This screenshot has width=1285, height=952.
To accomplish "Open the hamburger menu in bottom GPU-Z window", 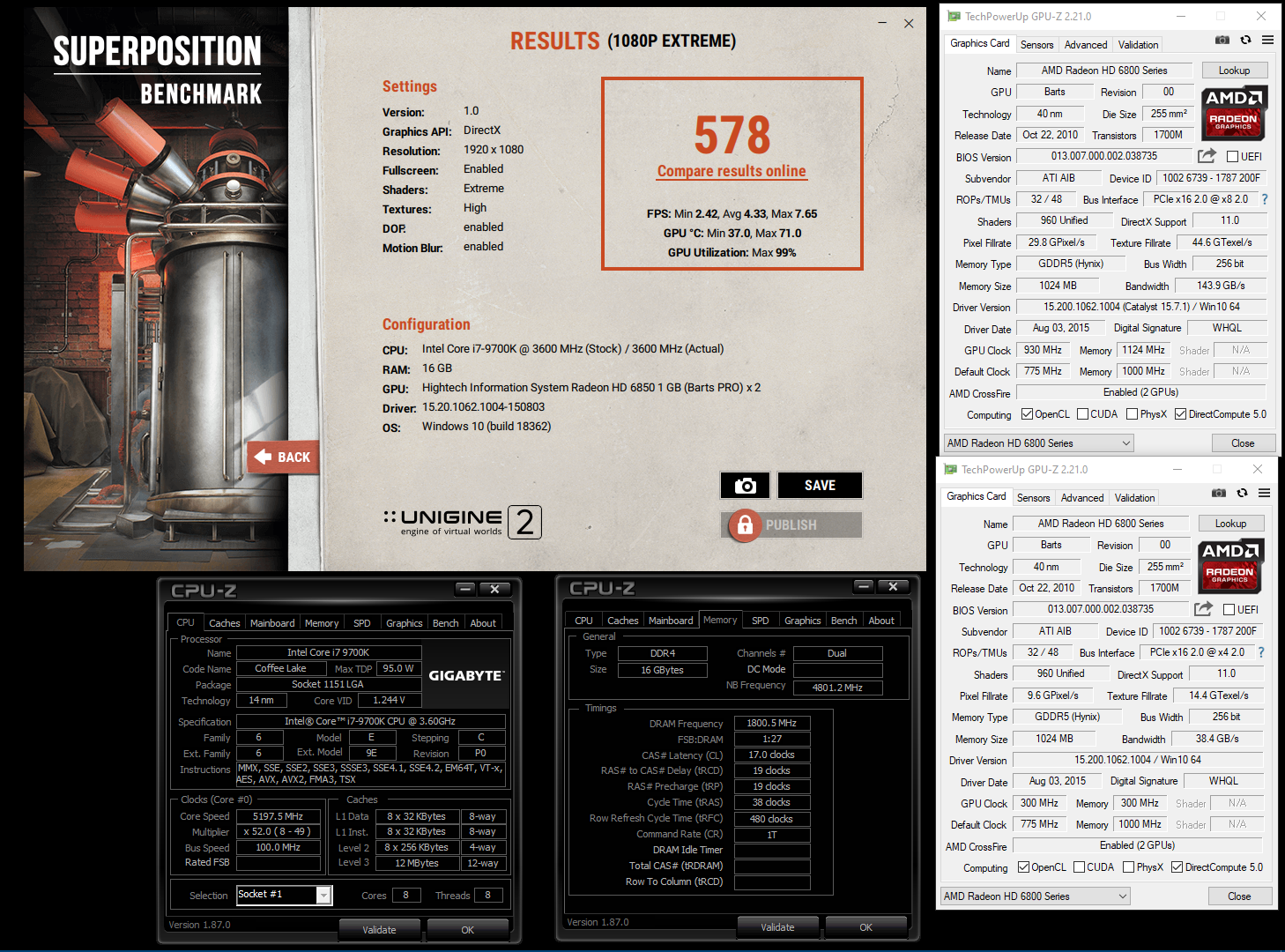I will (1264, 493).
